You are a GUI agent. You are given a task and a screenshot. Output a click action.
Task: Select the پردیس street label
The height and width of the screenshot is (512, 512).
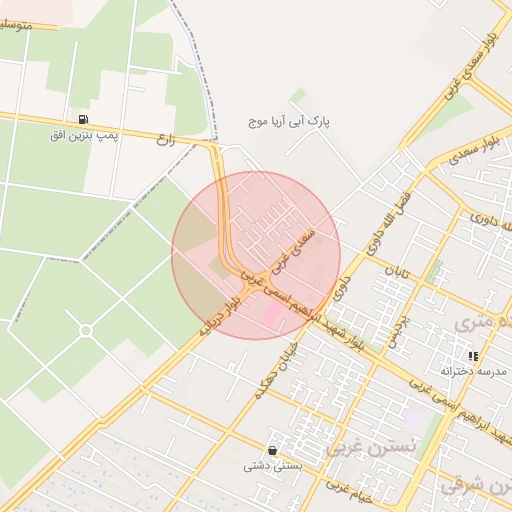[x=399, y=332]
